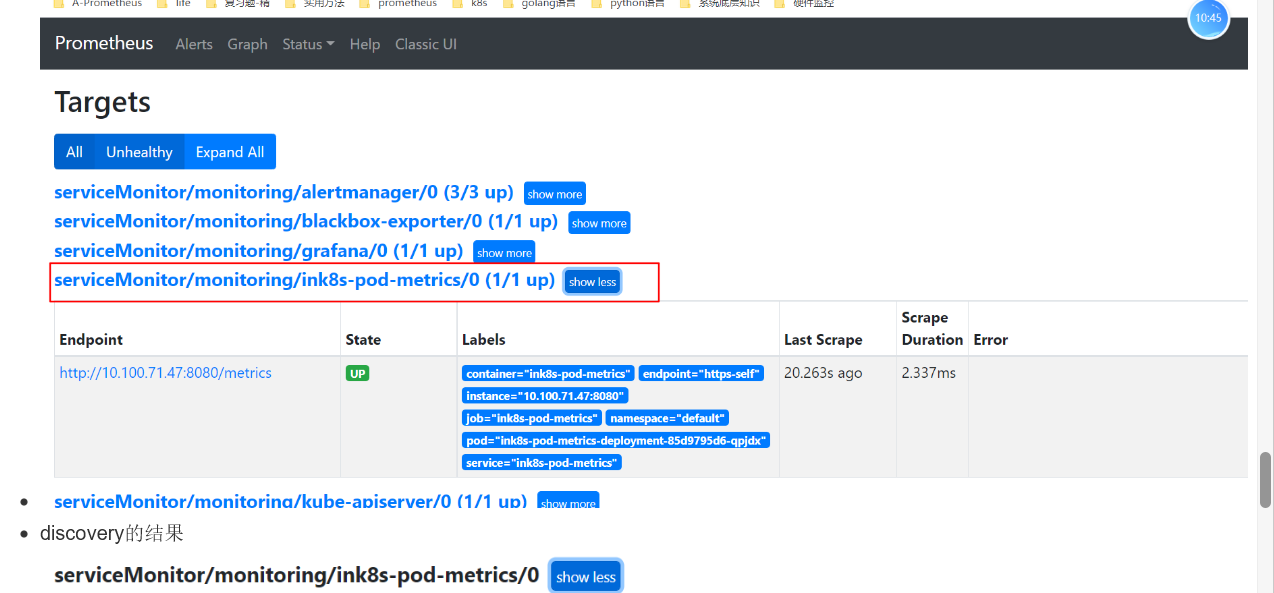This screenshot has width=1274, height=593.
Task: Expand the Status dropdown menu
Action: [x=308, y=44]
